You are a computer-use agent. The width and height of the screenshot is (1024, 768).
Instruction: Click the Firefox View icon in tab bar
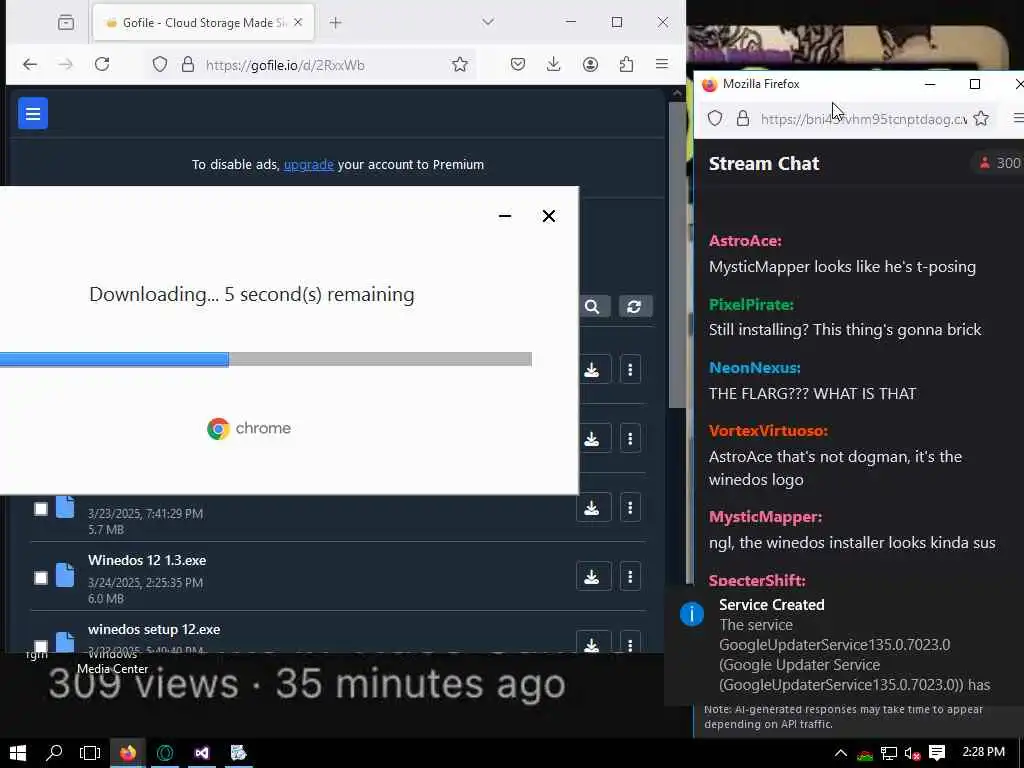point(66,23)
